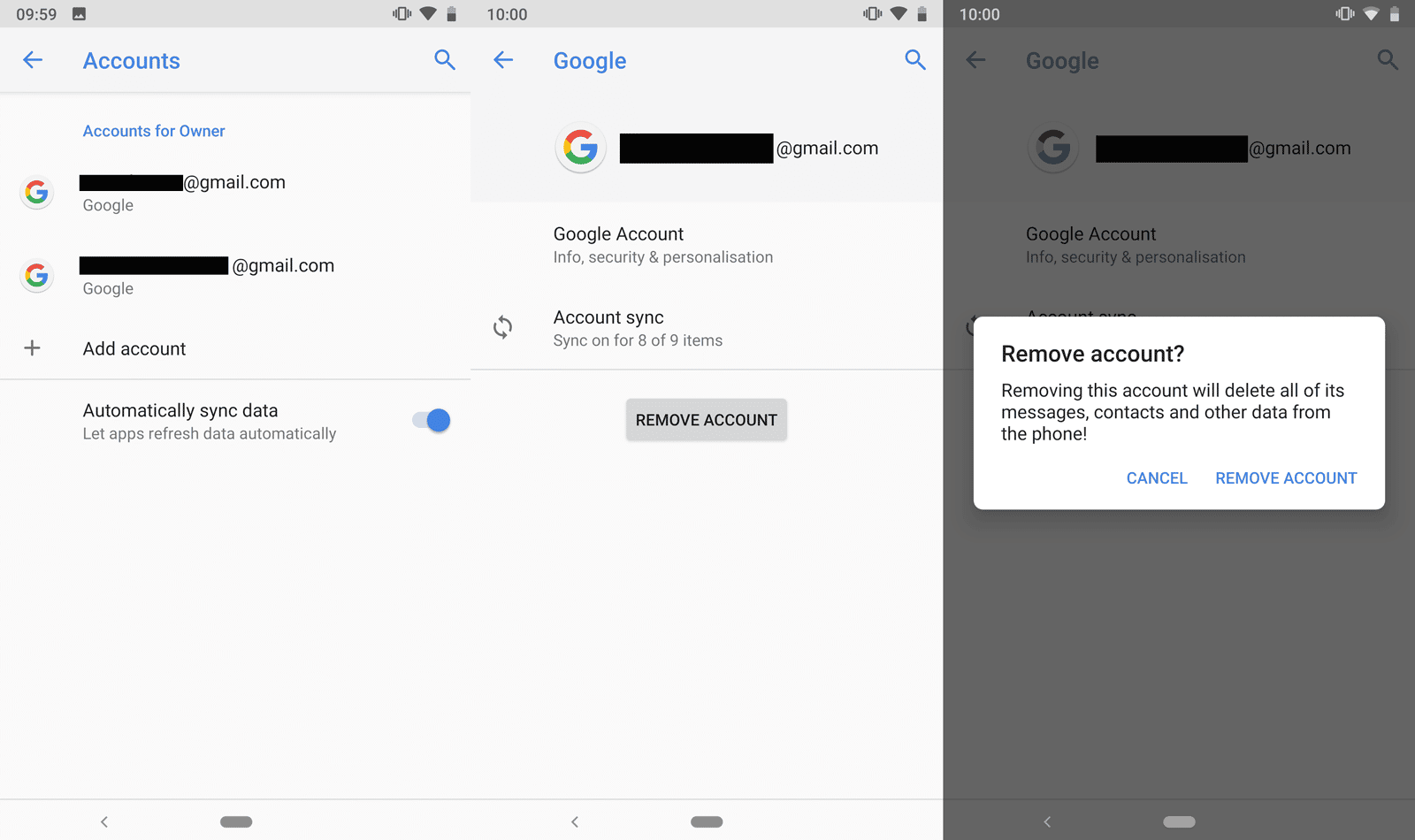Open Google Account info, security & personalisation
Viewport: 1415px width, 840px height.
pyautogui.click(x=707, y=245)
